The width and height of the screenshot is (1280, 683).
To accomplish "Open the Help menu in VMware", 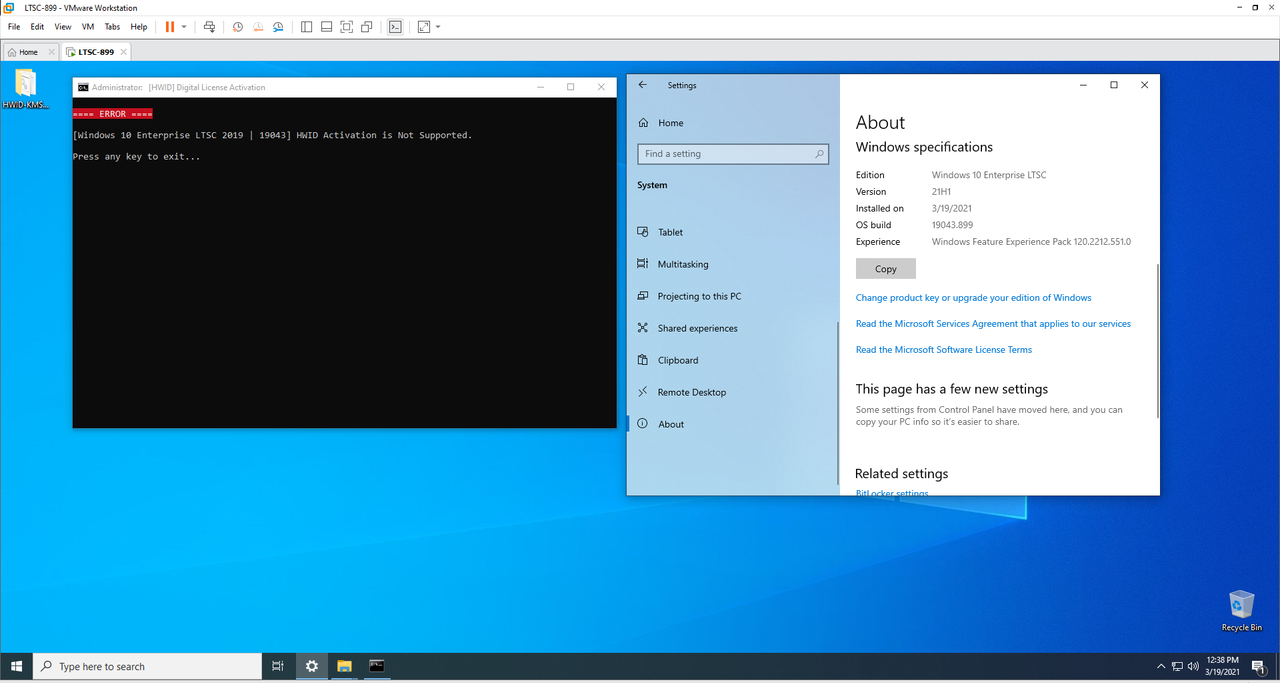I will coord(139,27).
